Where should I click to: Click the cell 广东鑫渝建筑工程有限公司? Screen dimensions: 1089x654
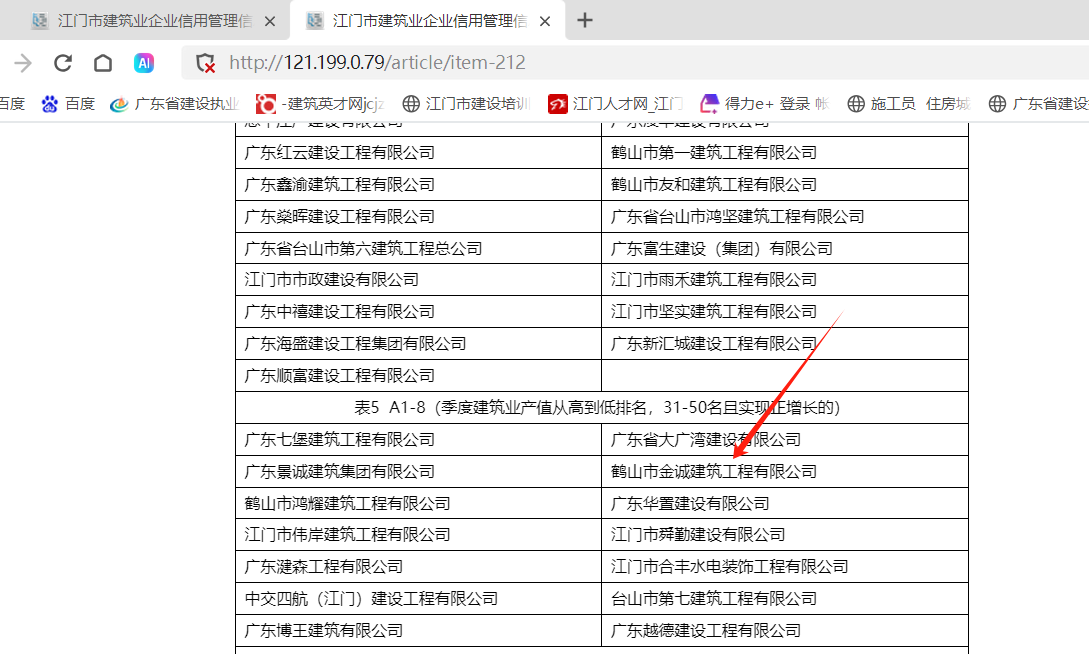click(x=419, y=185)
